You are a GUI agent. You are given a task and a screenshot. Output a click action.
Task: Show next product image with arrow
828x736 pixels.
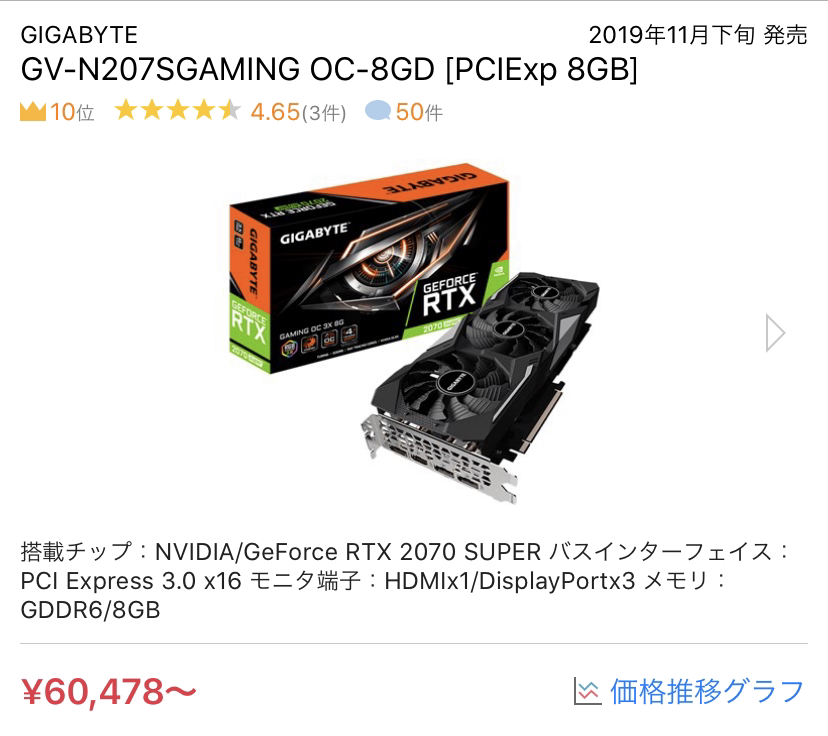pos(775,333)
